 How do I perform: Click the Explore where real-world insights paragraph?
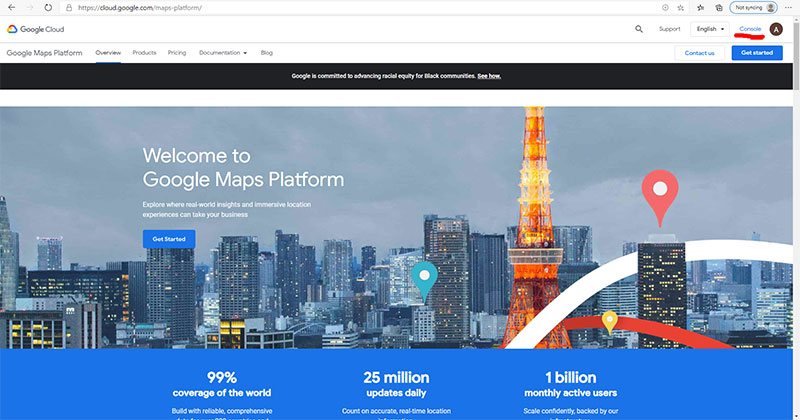pyautogui.click(x=227, y=209)
